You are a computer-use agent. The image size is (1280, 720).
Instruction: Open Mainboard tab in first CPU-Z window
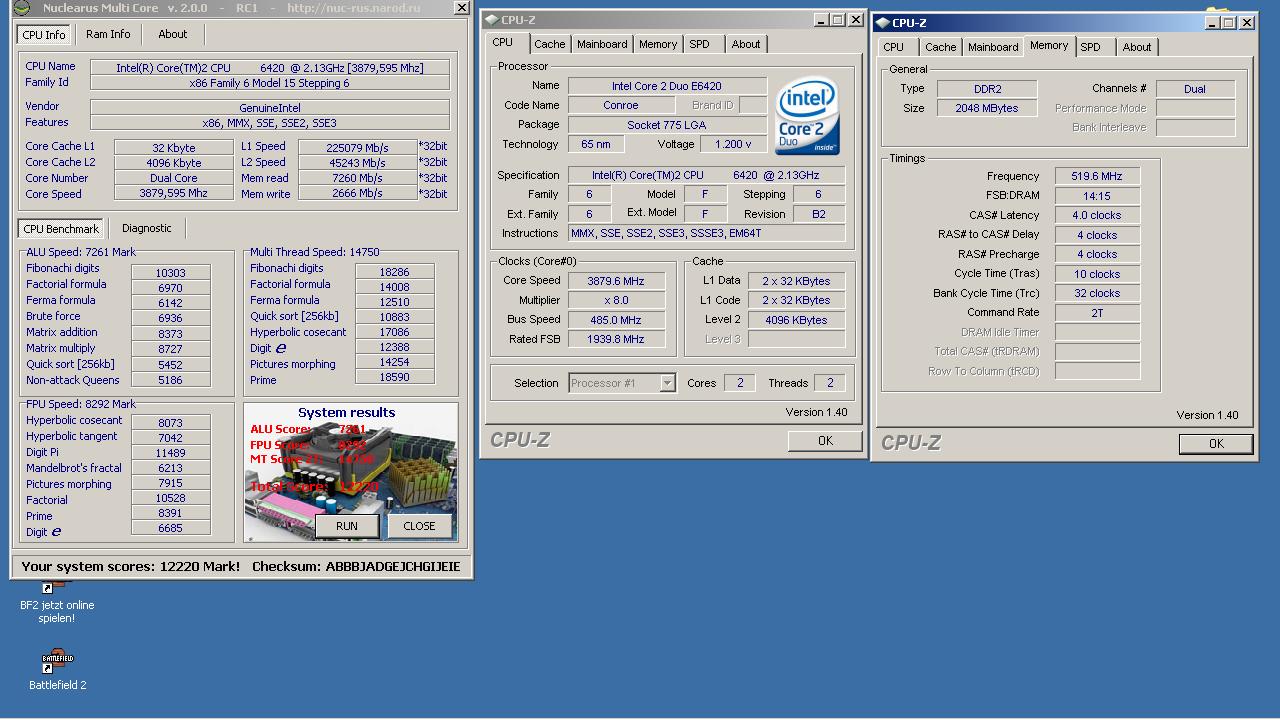tap(602, 44)
